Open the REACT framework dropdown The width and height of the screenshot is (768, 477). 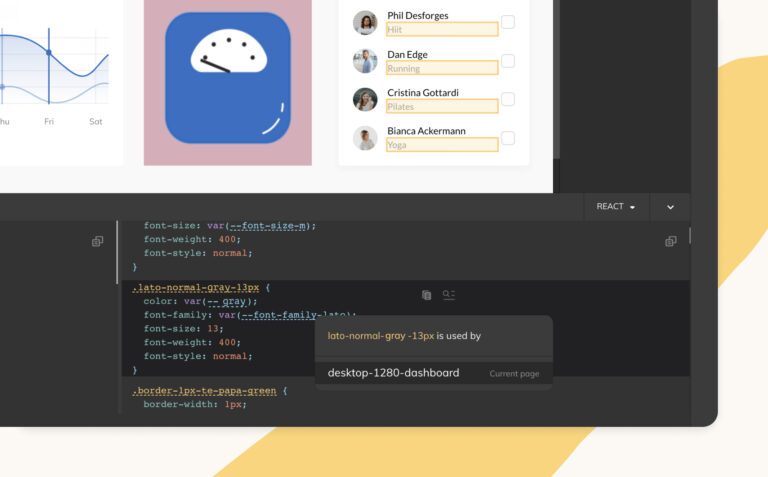pos(616,207)
